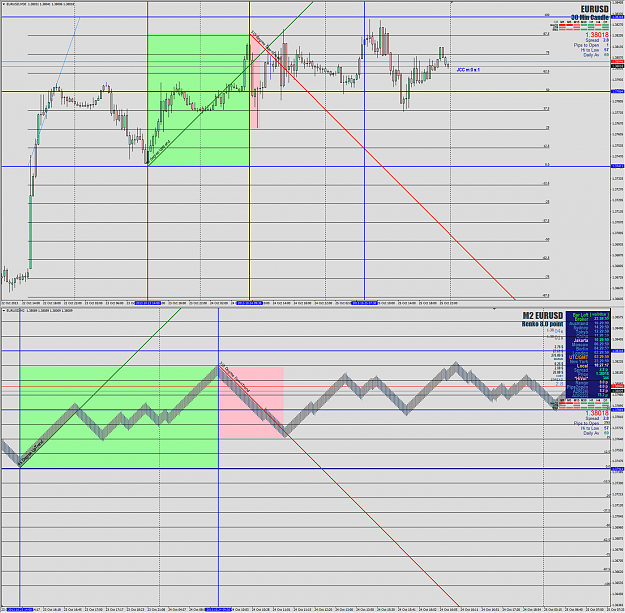This screenshot has width=625, height=613.
Task: Select the 'EURUSD' heading label on the top chart
Action: coord(595,9)
